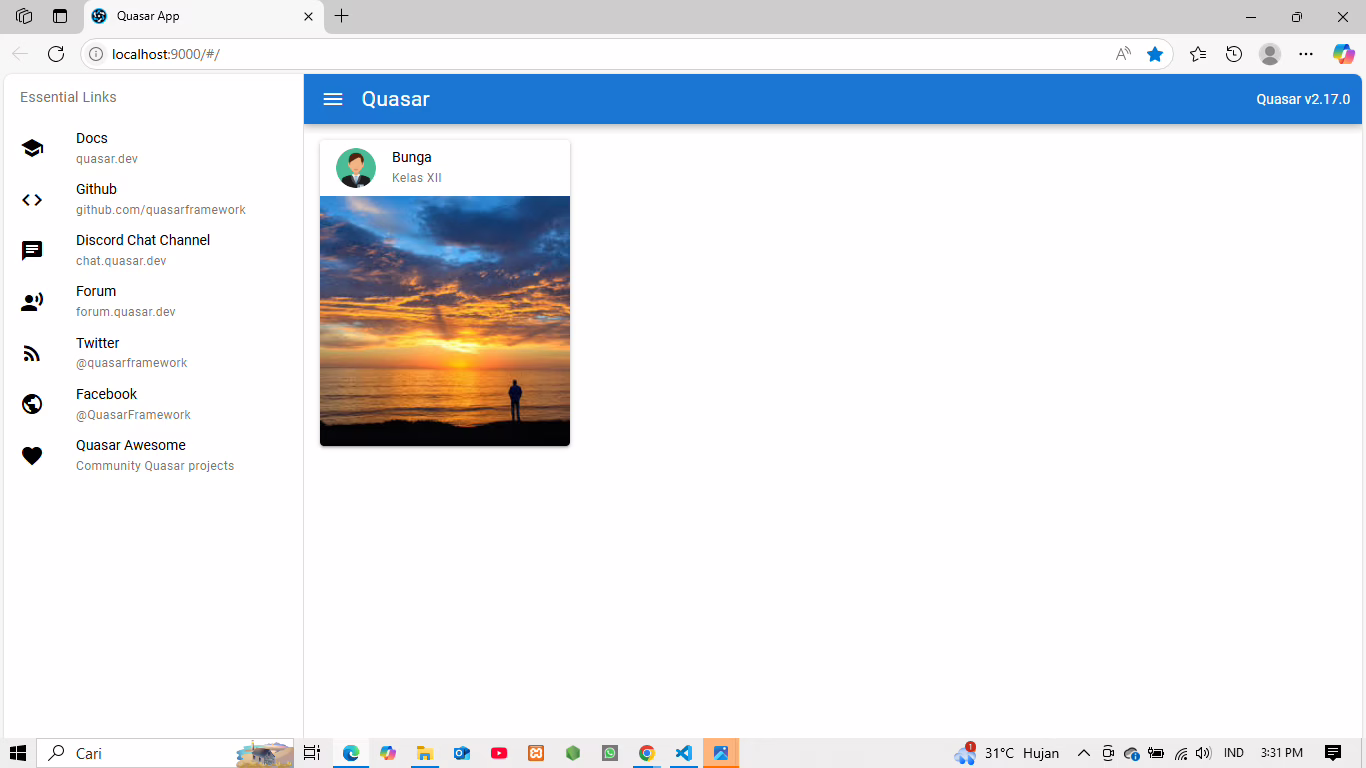
Task: Click the Discord Chat Channel message icon
Action: pyautogui.click(x=32, y=251)
